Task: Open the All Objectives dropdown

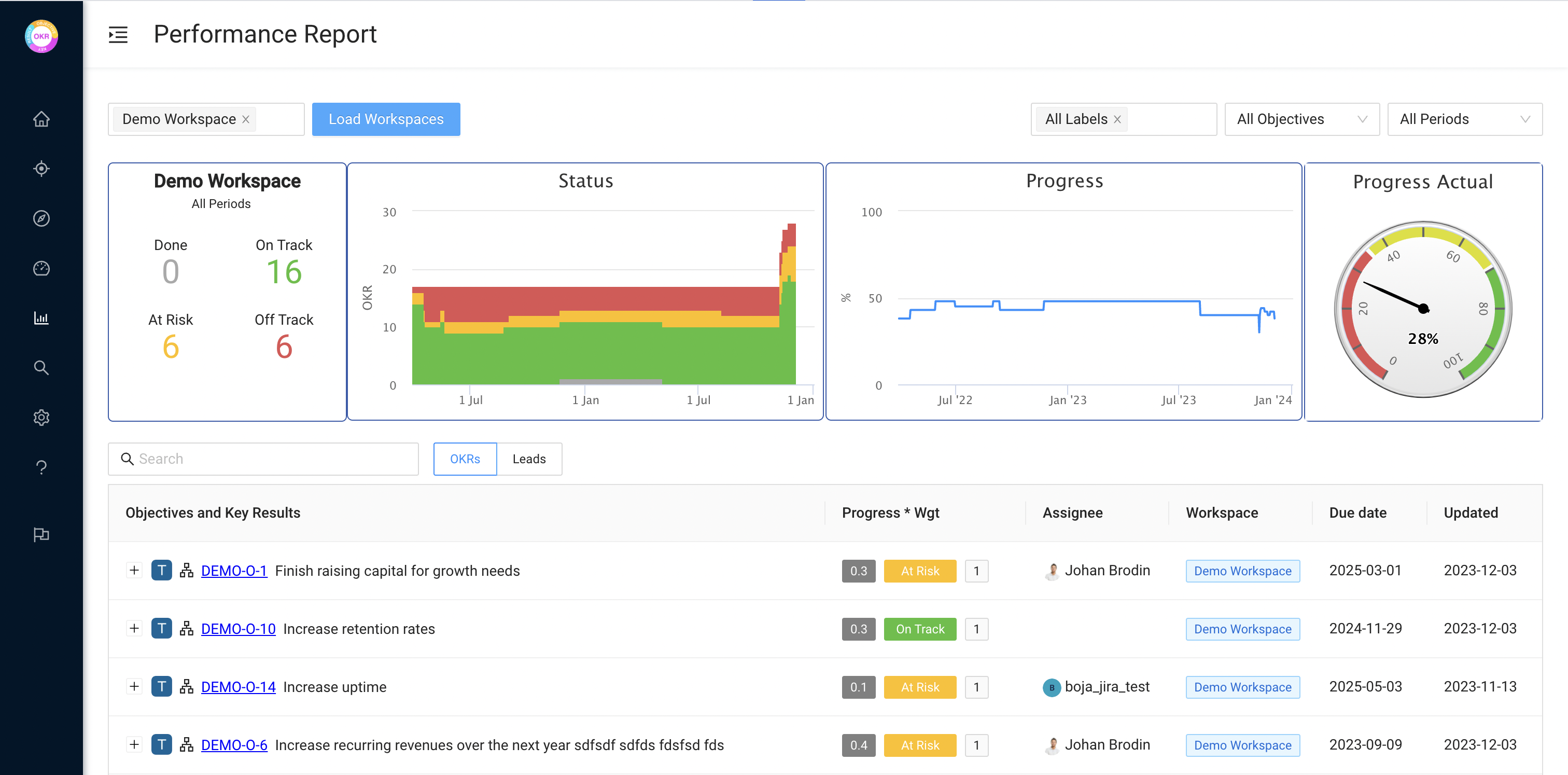Action: point(1301,119)
